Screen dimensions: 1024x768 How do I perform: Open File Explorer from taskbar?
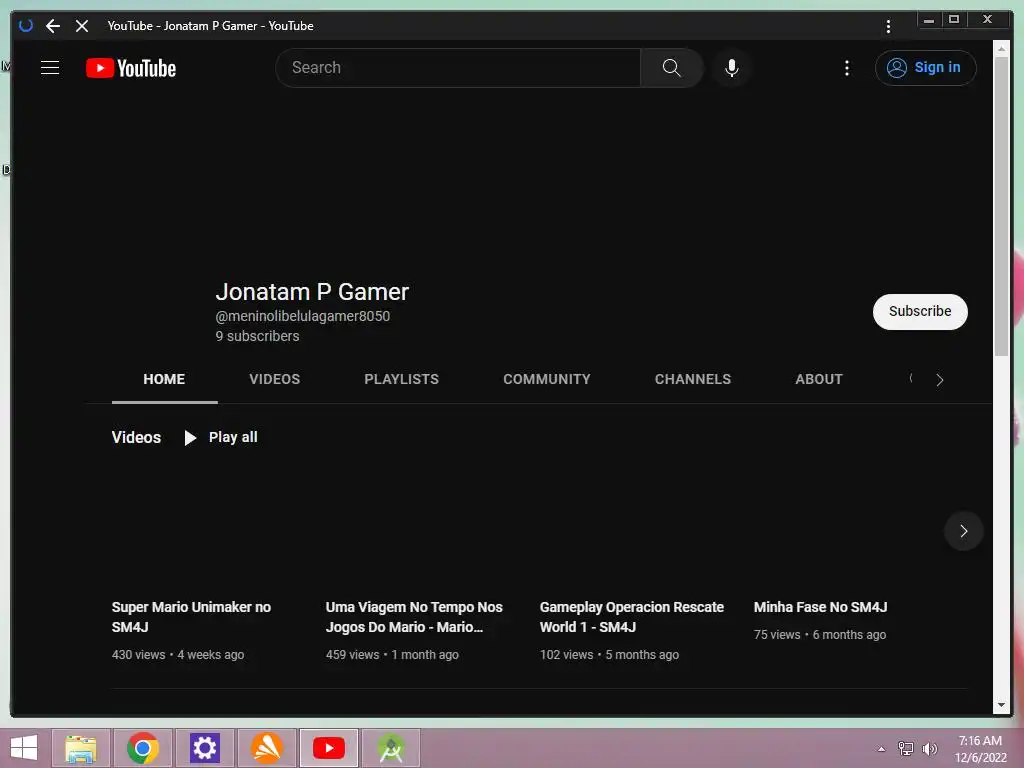tap(81, 748)
